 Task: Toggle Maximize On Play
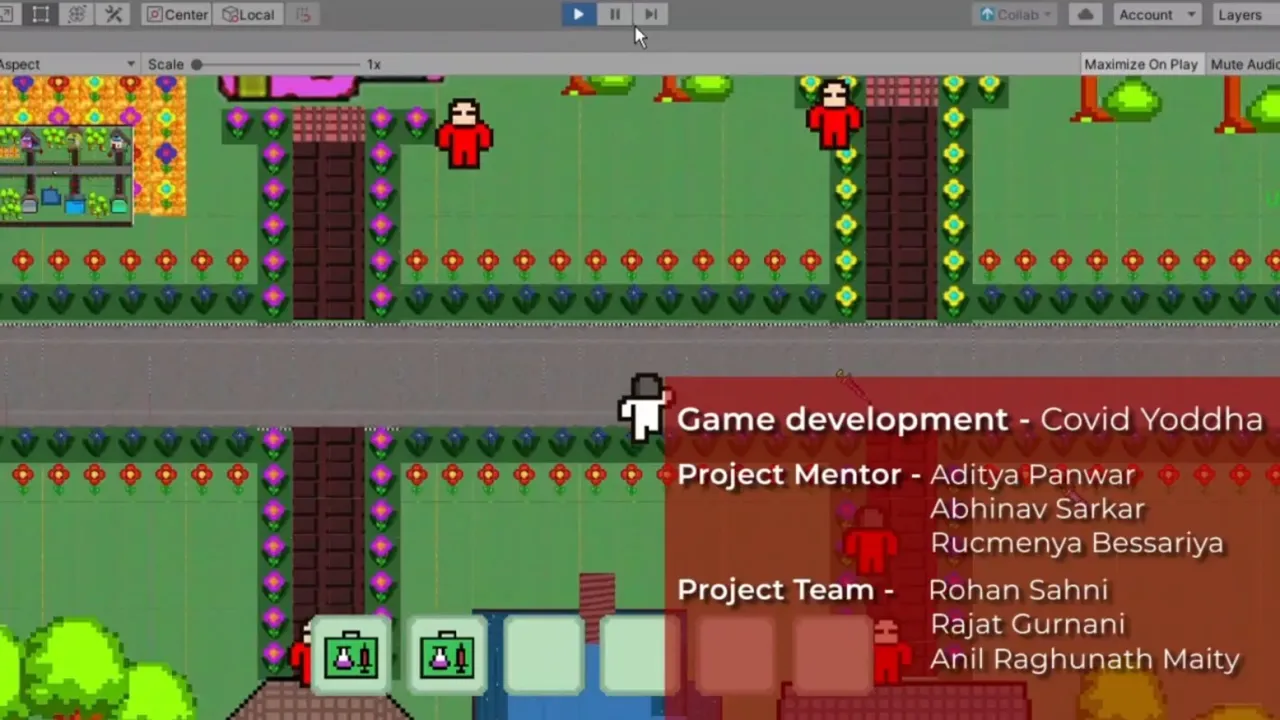[x=1141, y=64]
